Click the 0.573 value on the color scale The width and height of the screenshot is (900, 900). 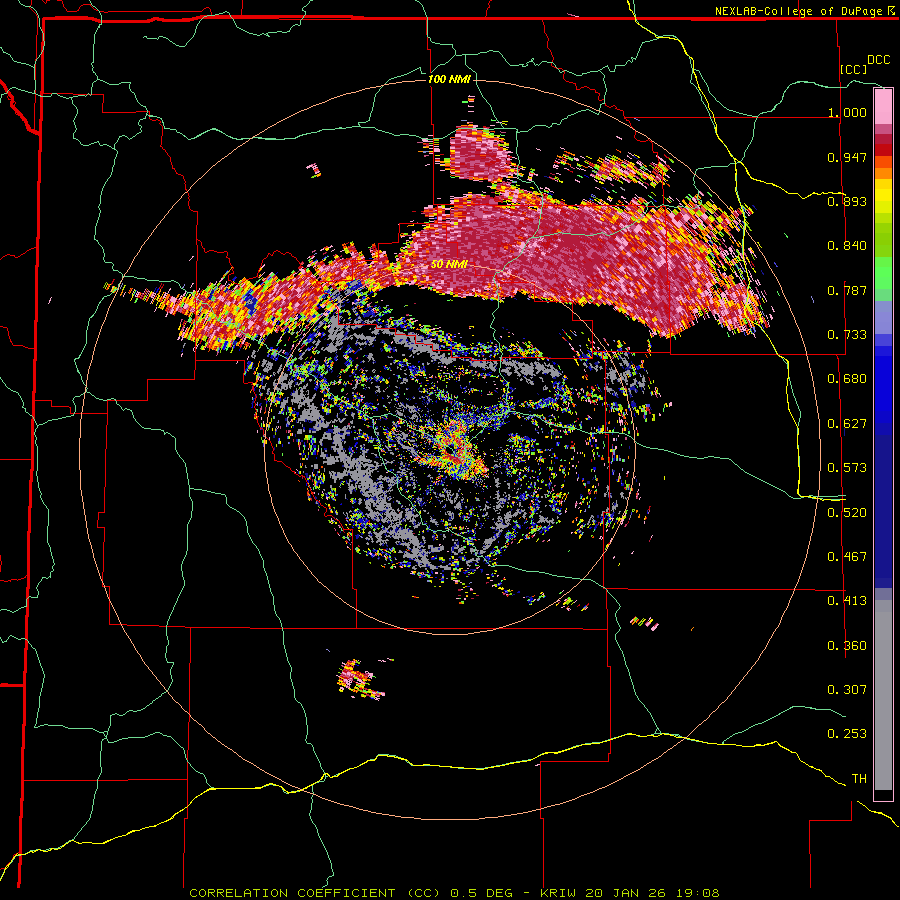[847, 468]
